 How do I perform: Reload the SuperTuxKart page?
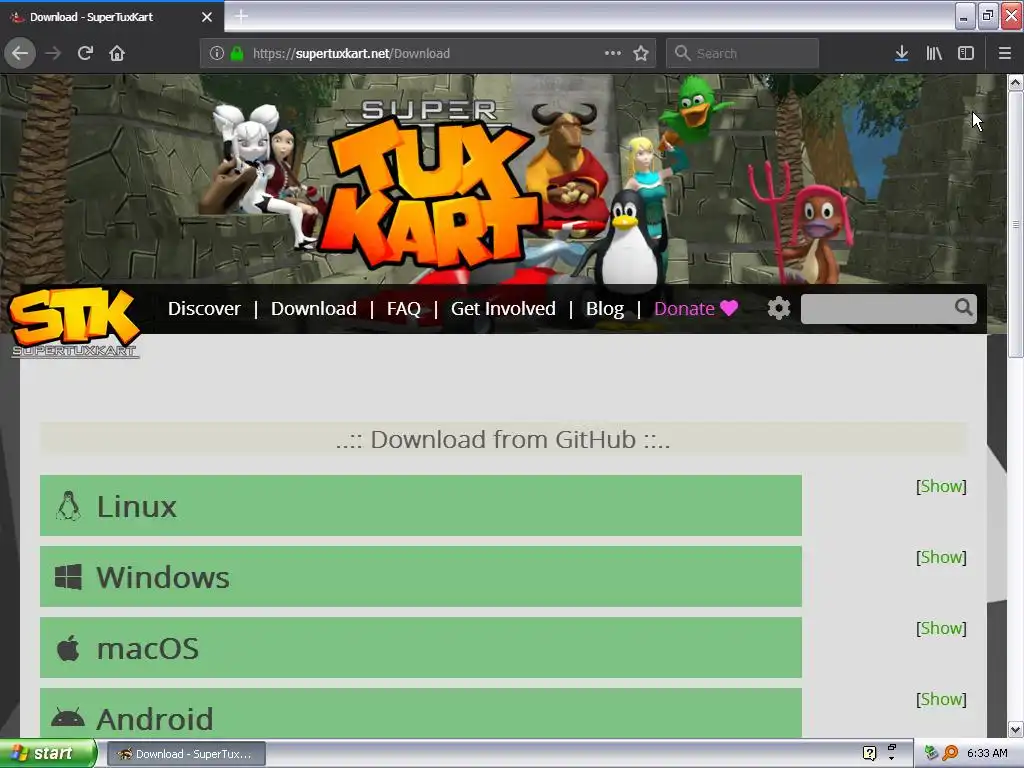pyautogui.click(x=85, y=53)
